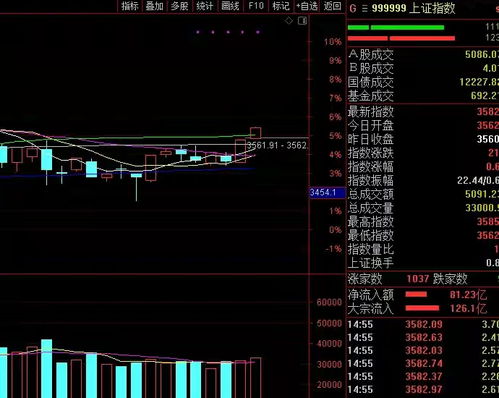This screenshot has height=398, width=499.
Task: Open F10 company information
Action: 256,6
